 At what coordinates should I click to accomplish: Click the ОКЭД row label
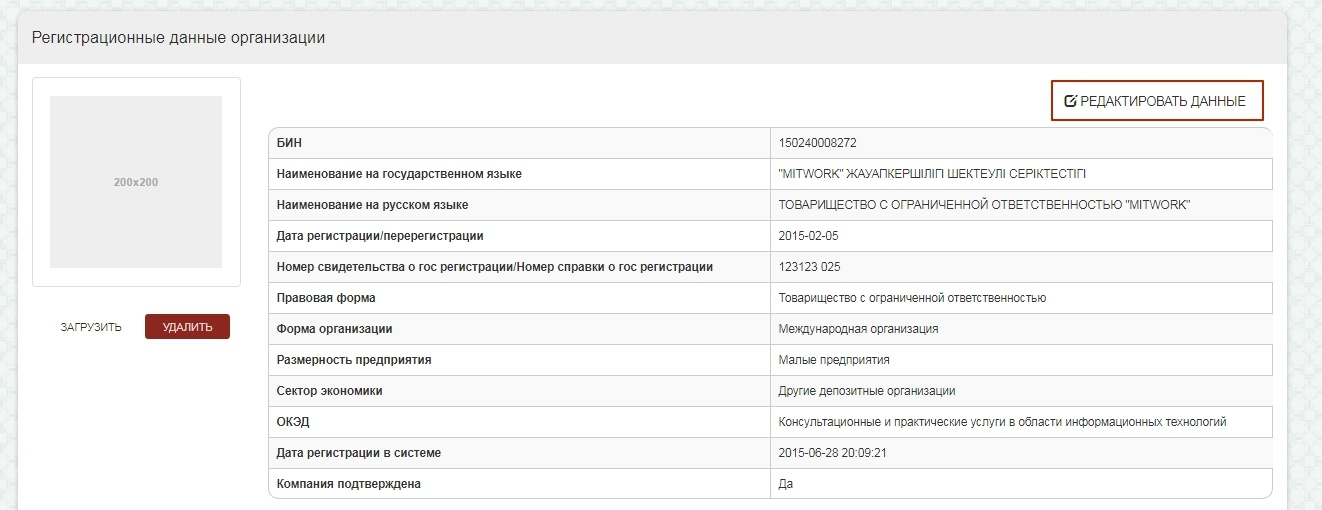click(293, 422)
